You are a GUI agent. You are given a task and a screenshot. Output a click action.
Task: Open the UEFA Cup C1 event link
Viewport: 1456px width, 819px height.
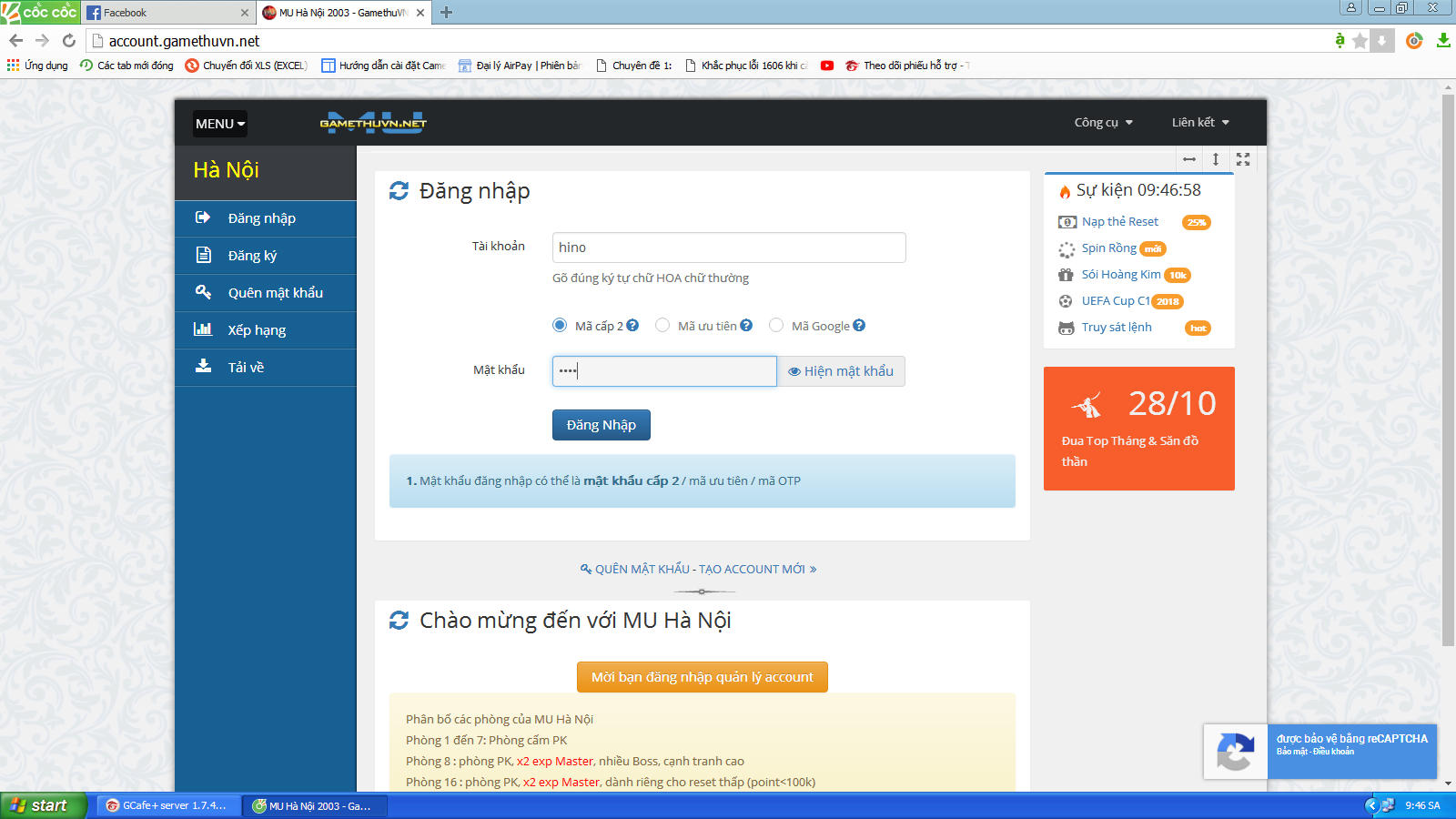tap(1116, 301)
